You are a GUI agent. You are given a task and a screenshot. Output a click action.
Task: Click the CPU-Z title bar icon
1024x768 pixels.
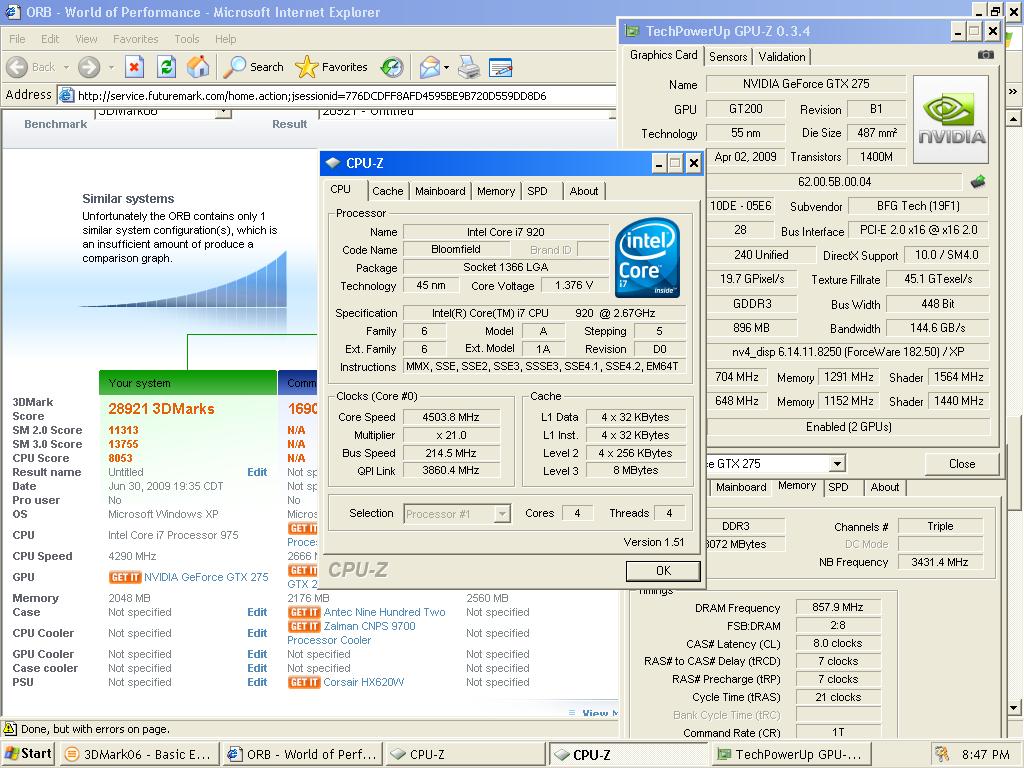(333, 163)
